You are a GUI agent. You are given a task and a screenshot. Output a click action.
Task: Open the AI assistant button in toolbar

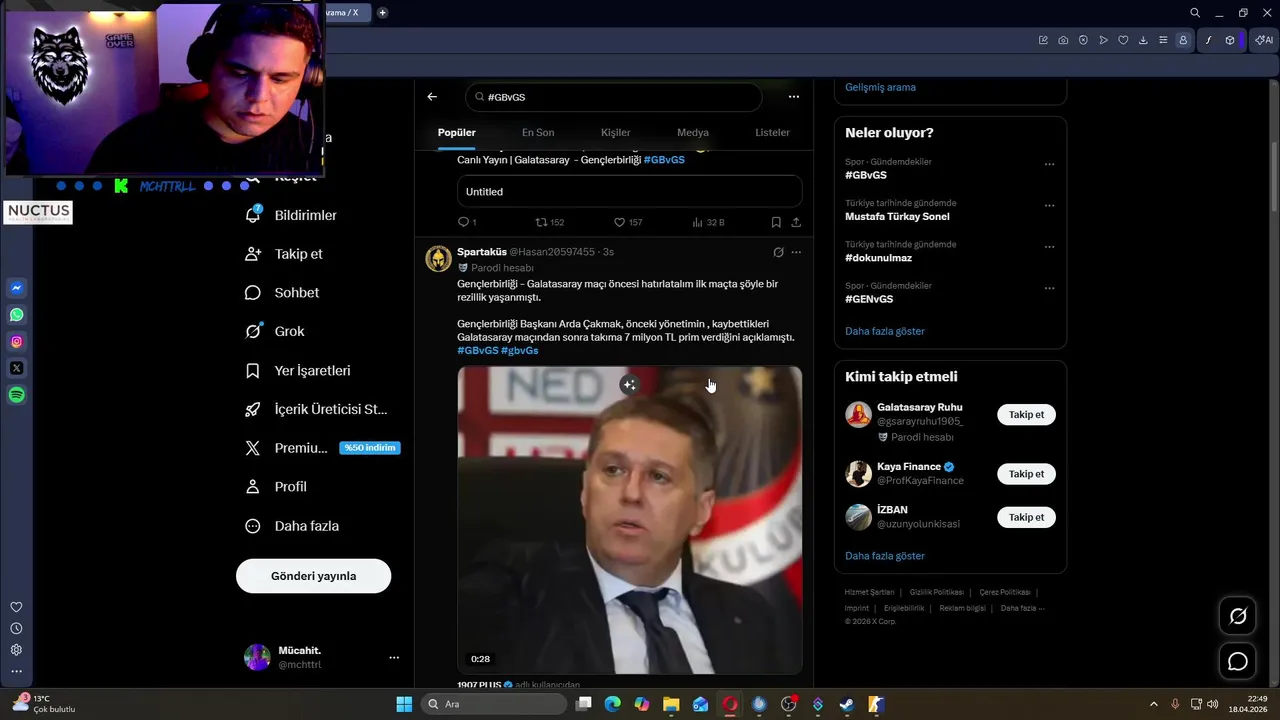tap(1264, 40)
